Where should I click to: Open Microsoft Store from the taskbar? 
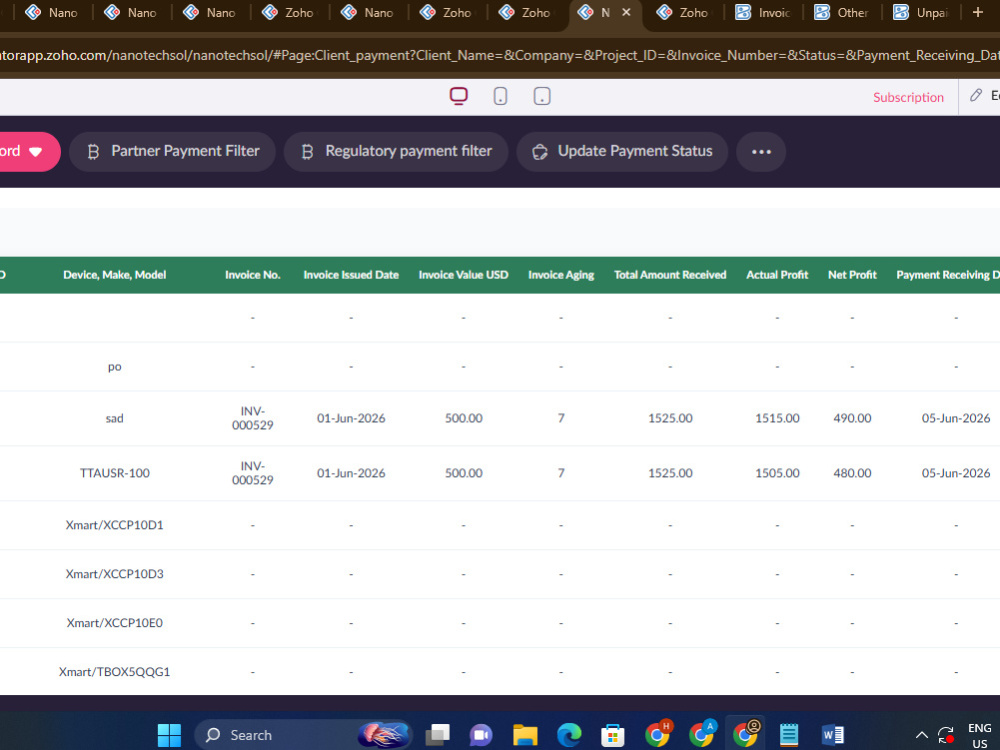(612, 735)
